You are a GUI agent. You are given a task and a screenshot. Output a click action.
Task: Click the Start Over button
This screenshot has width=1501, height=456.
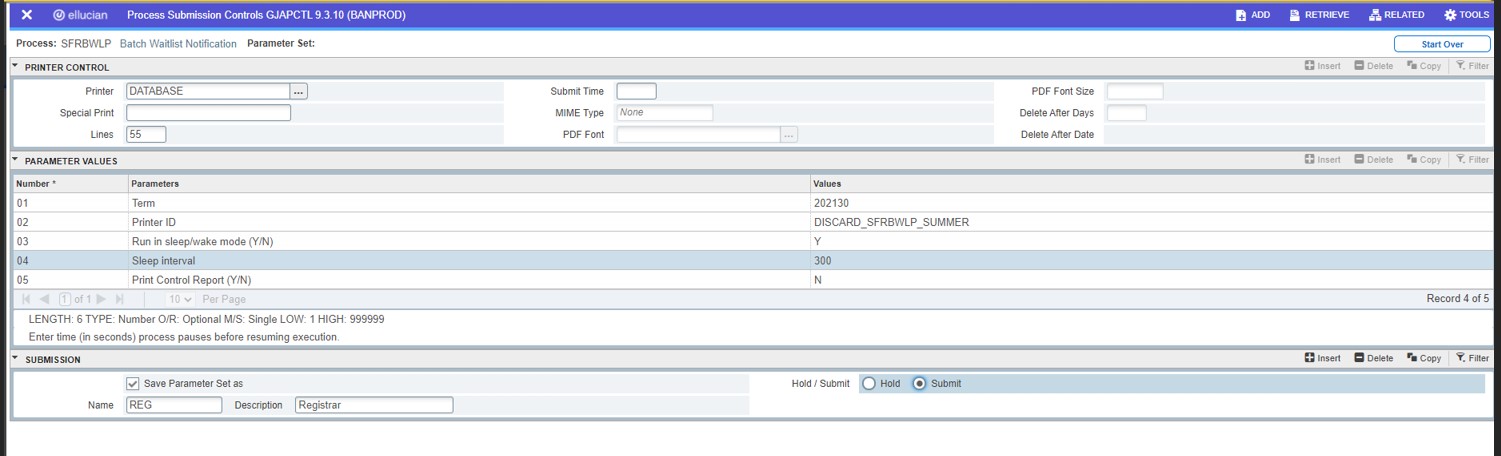[x=1442, y=44]
